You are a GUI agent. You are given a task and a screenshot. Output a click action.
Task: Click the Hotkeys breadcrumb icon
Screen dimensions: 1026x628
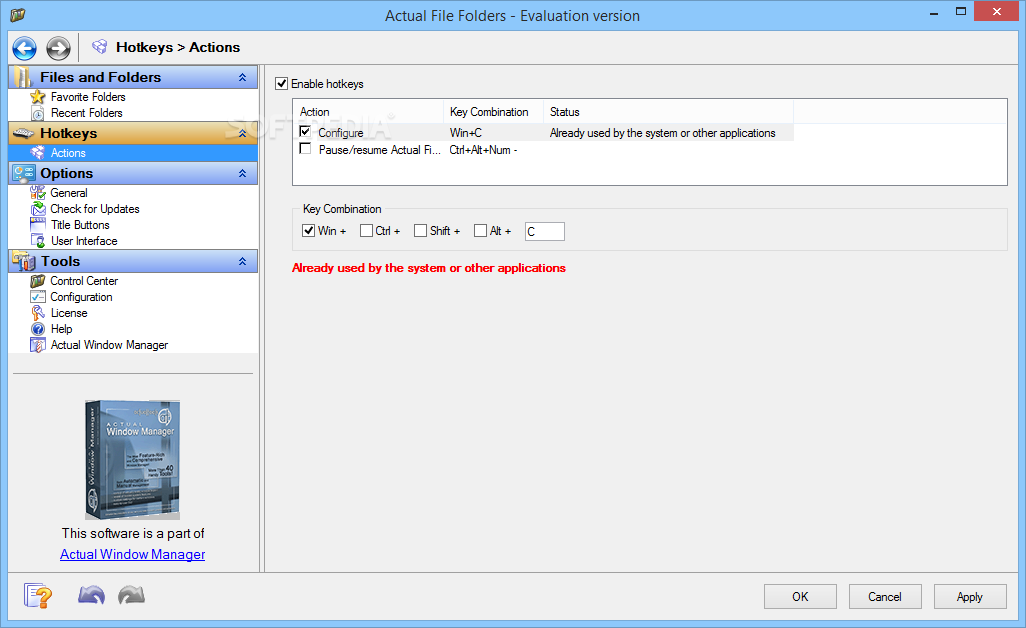tap(99, 47)
